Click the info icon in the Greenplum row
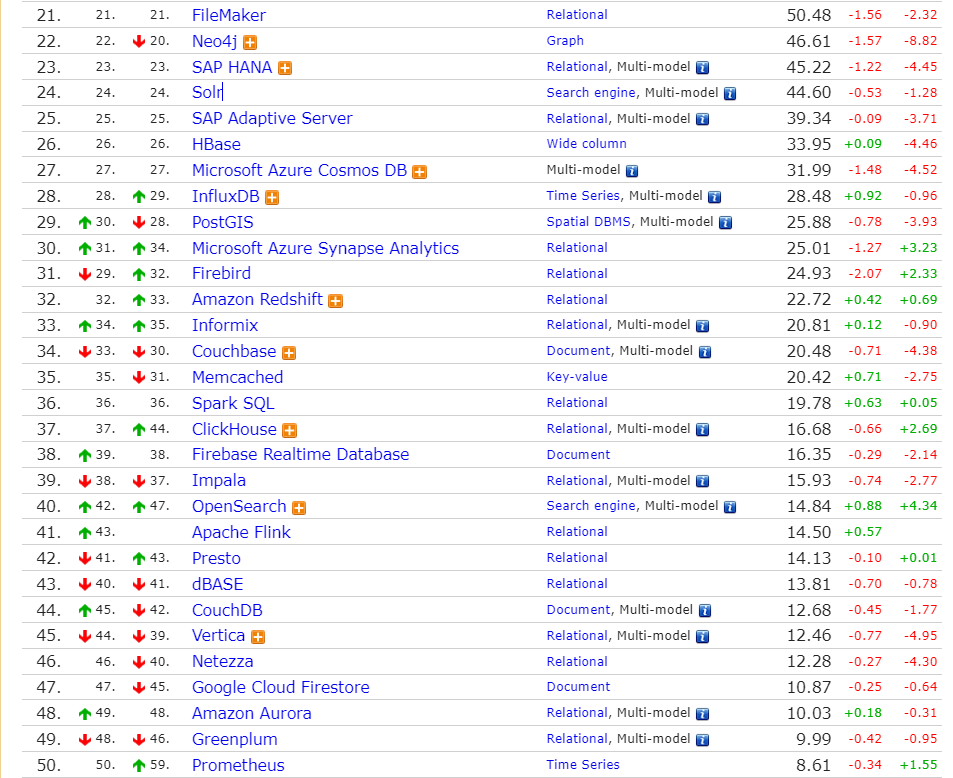The height and width of the screenshot is (778, 953). (x=702, y=740)
